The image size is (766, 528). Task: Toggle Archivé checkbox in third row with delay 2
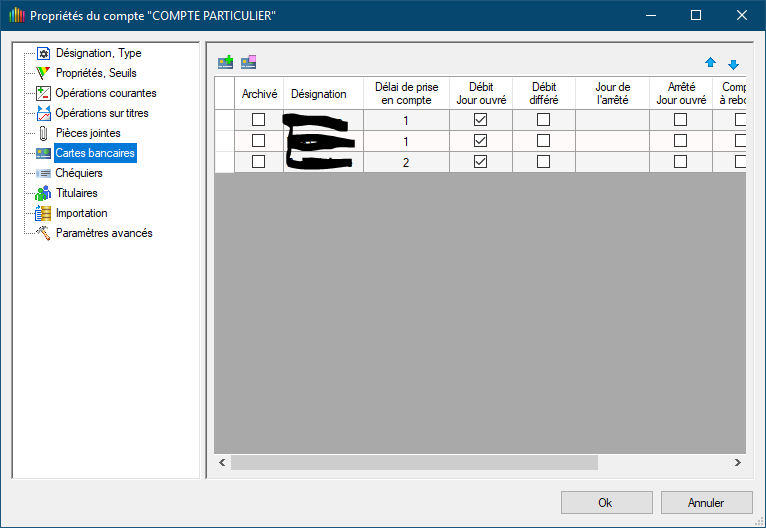click(258, 162)
